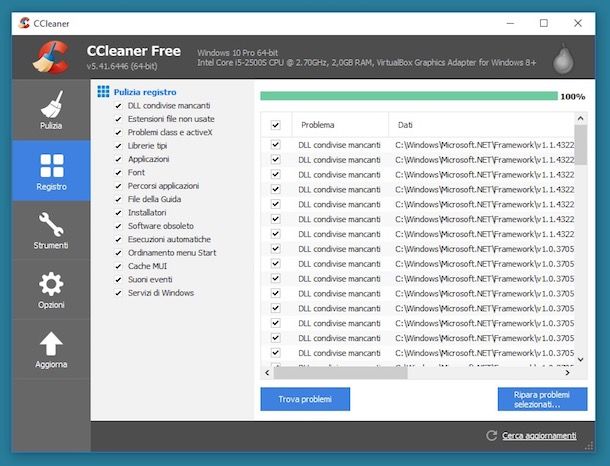This screenshot has width=610, height=466.
Task: Click vertical scrollbar thumb
Action: point(580,145)
